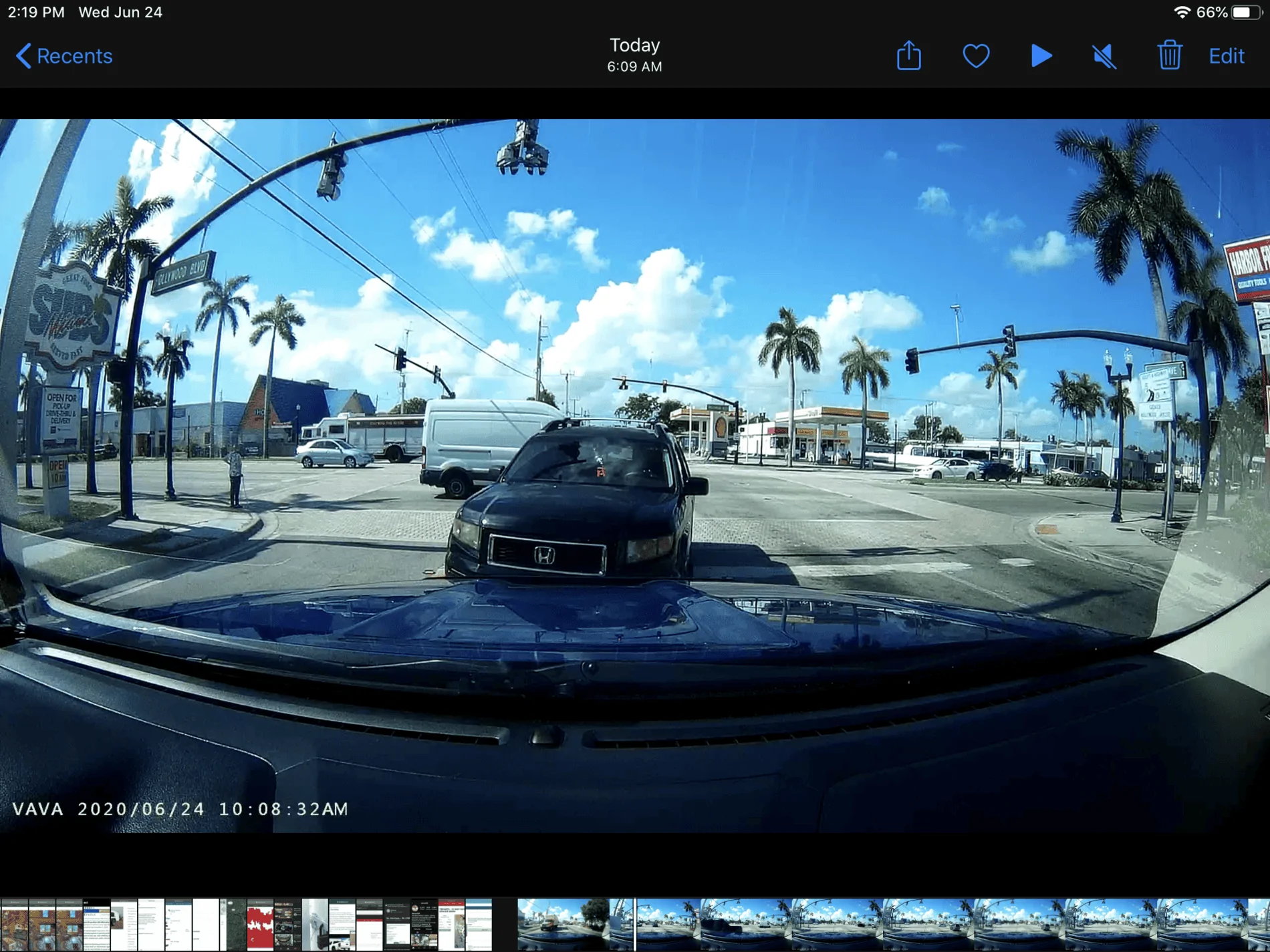Tap the "Wed Jun 24" date
Image resolution: width=1270 pixels, height=952 pixels.
pyautogui.click(x=120, y=12)
